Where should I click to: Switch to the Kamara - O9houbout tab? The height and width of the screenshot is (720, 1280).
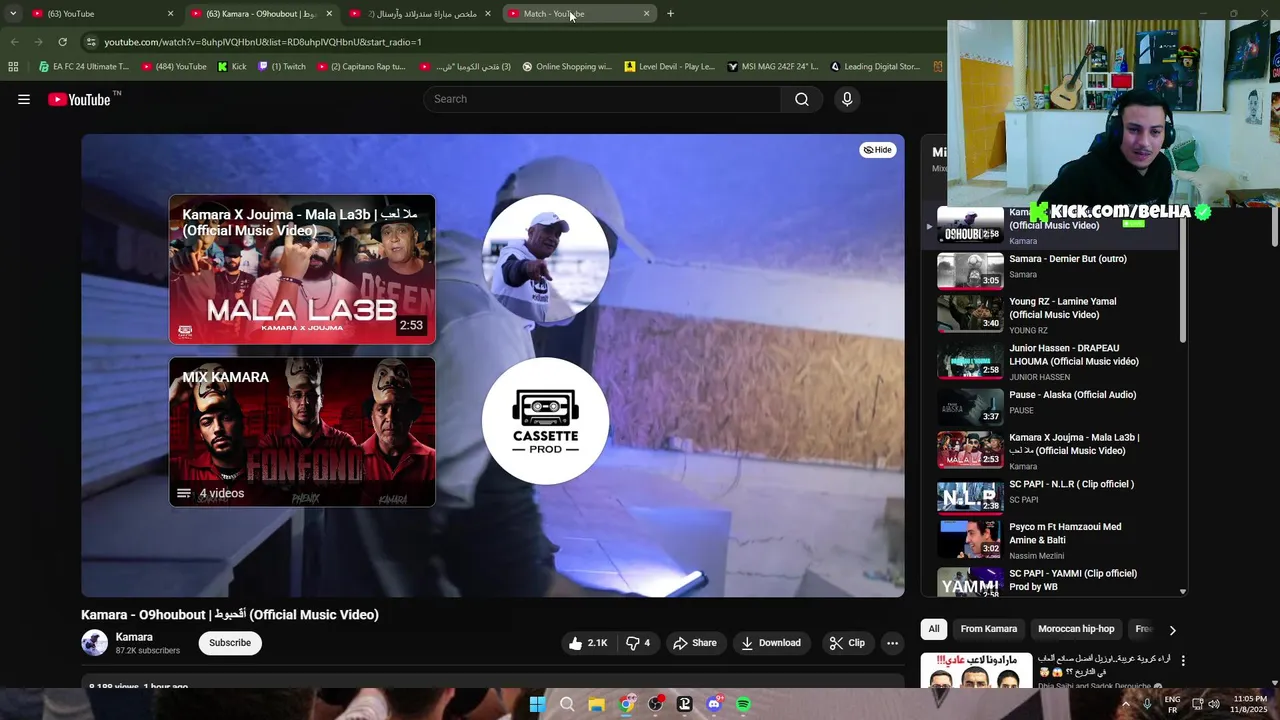pyautogui.click(x=261, y=14)
